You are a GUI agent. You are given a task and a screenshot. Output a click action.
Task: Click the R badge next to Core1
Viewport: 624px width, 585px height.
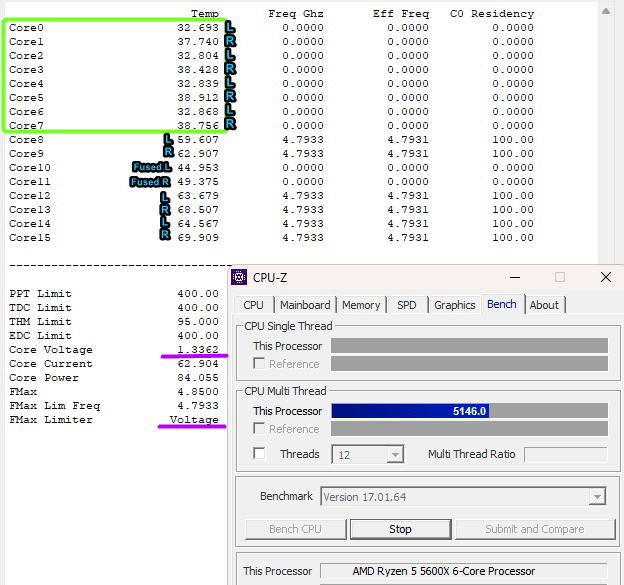click(x=230, y=41)
